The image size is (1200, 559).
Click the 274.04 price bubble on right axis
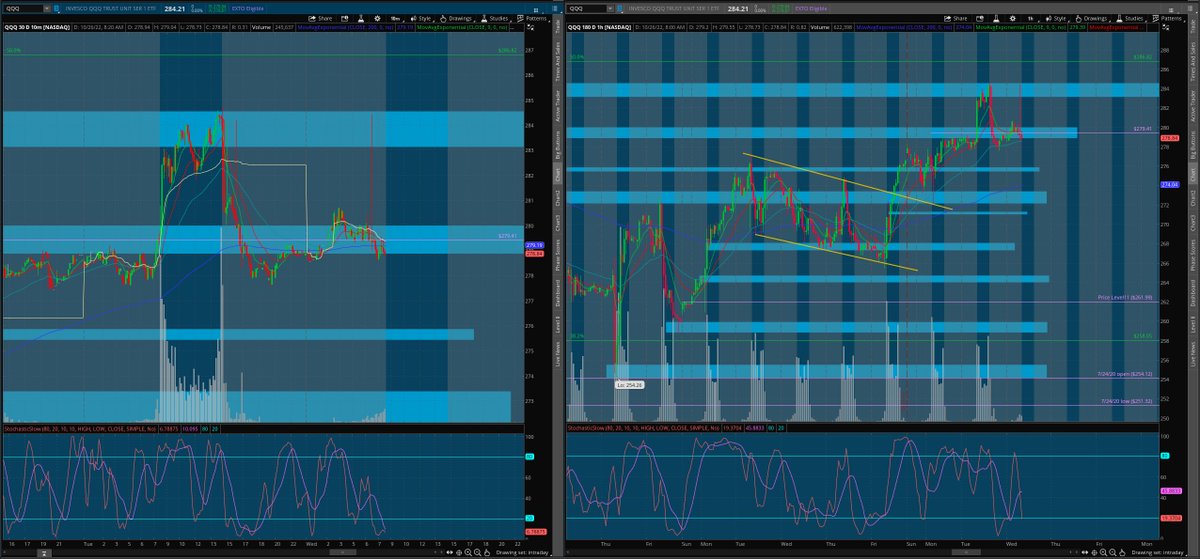(x=1170, y=185)
